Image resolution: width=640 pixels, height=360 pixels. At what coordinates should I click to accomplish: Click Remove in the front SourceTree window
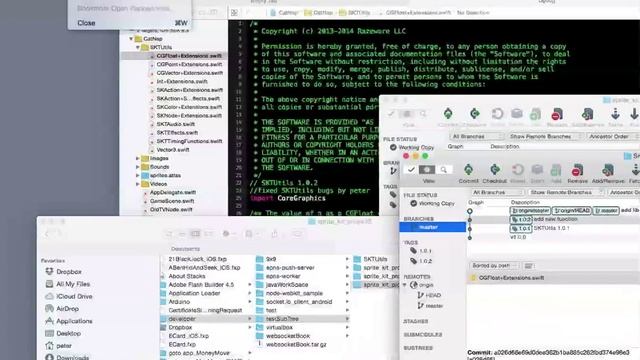coord(577,173)
